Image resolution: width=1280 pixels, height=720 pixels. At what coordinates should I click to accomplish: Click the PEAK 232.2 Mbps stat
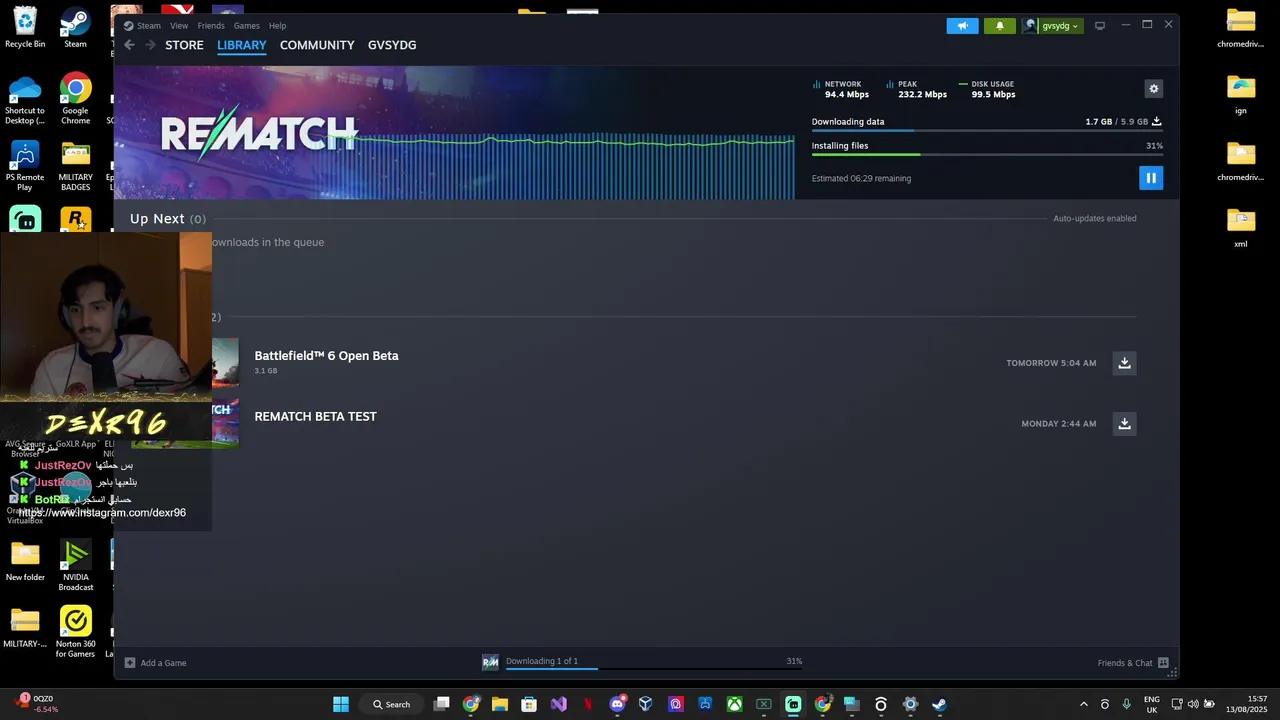point(916,89)
